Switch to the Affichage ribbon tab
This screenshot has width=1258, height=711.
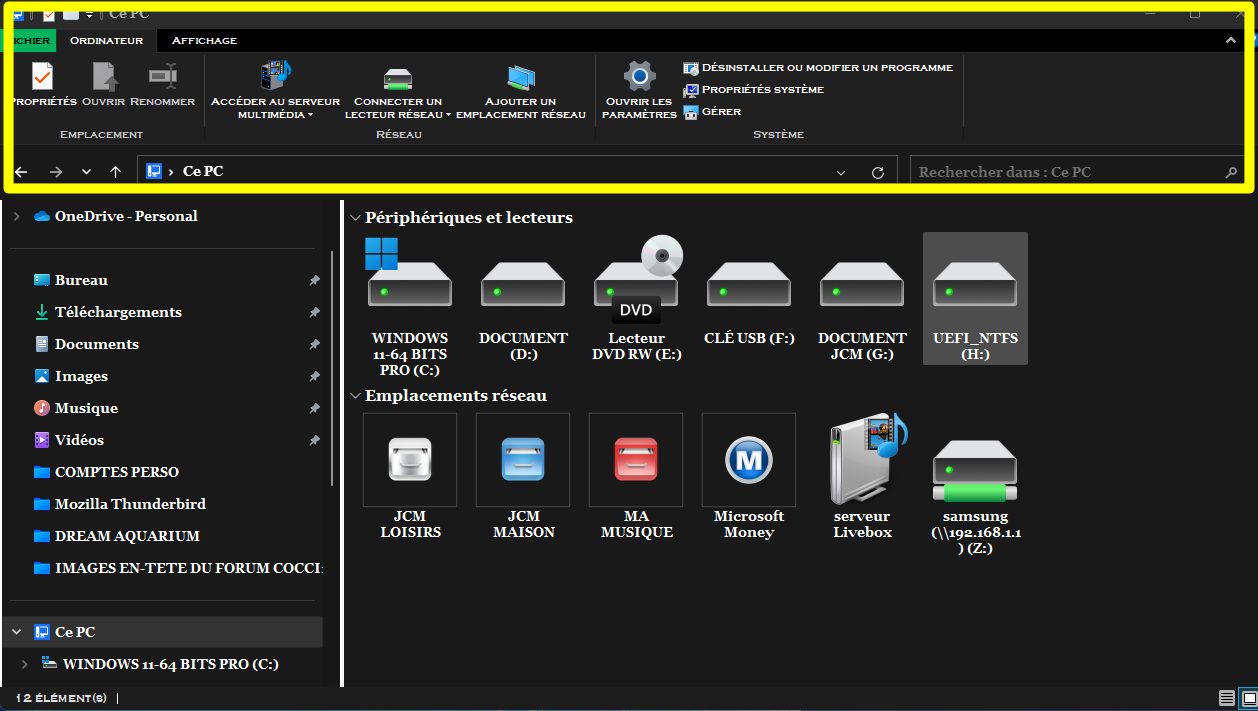[204, 41]
